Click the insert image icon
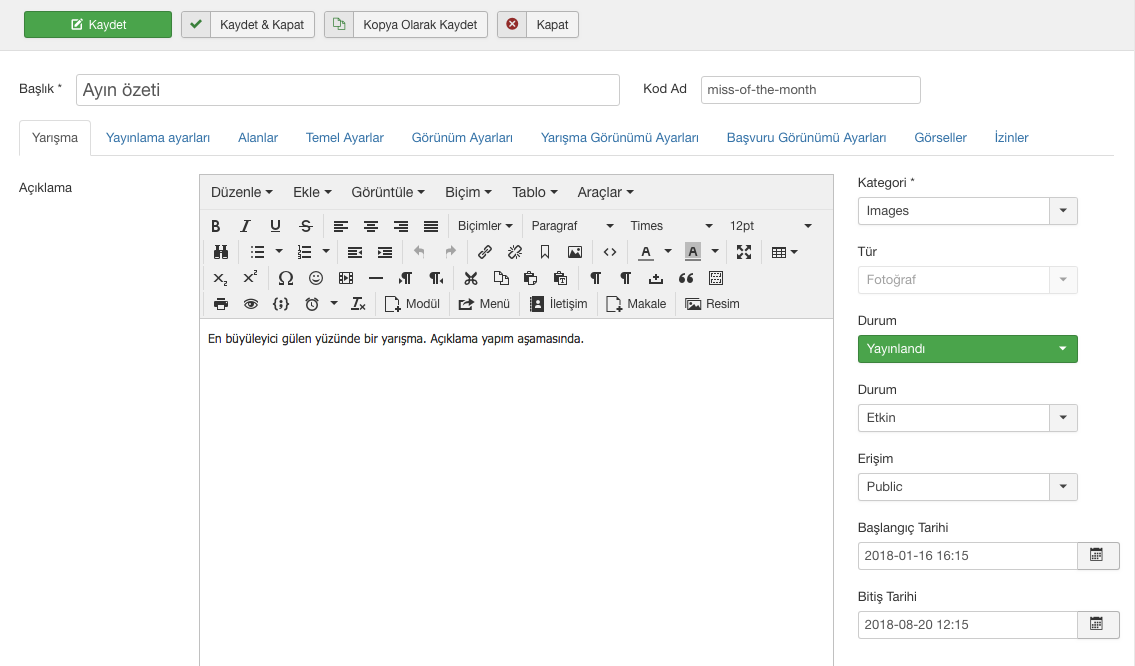This screenshot has width=1135, height=666. (x=575, y=252)
